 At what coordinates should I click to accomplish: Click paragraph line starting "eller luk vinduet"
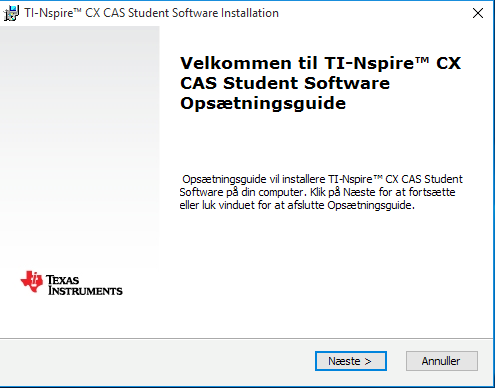[297, 205]
